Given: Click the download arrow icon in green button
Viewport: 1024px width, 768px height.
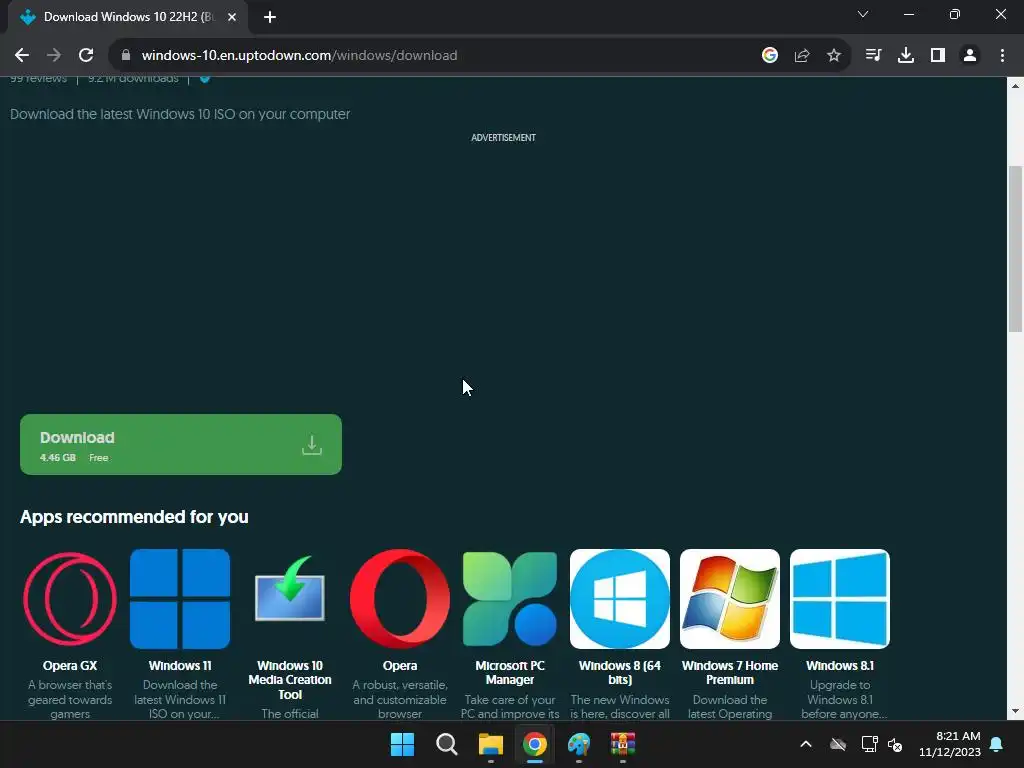Looking at the screenshot, I should (x=312, y=445).
